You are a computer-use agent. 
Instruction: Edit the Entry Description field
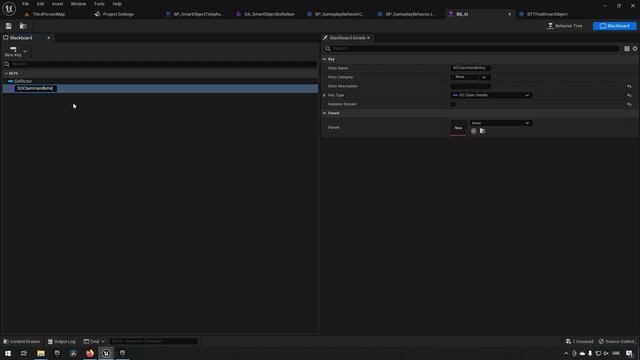[471, 86]
